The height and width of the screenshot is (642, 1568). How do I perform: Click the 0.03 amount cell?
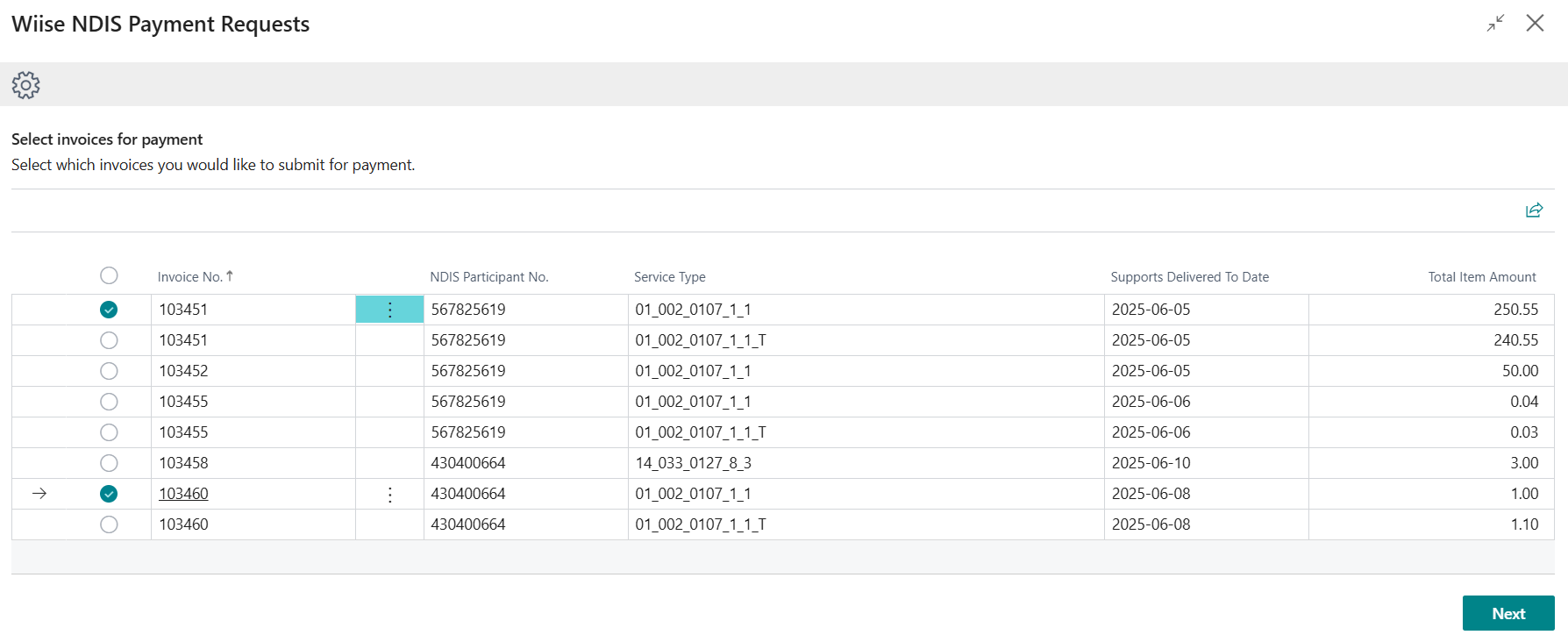point(1431,432)
